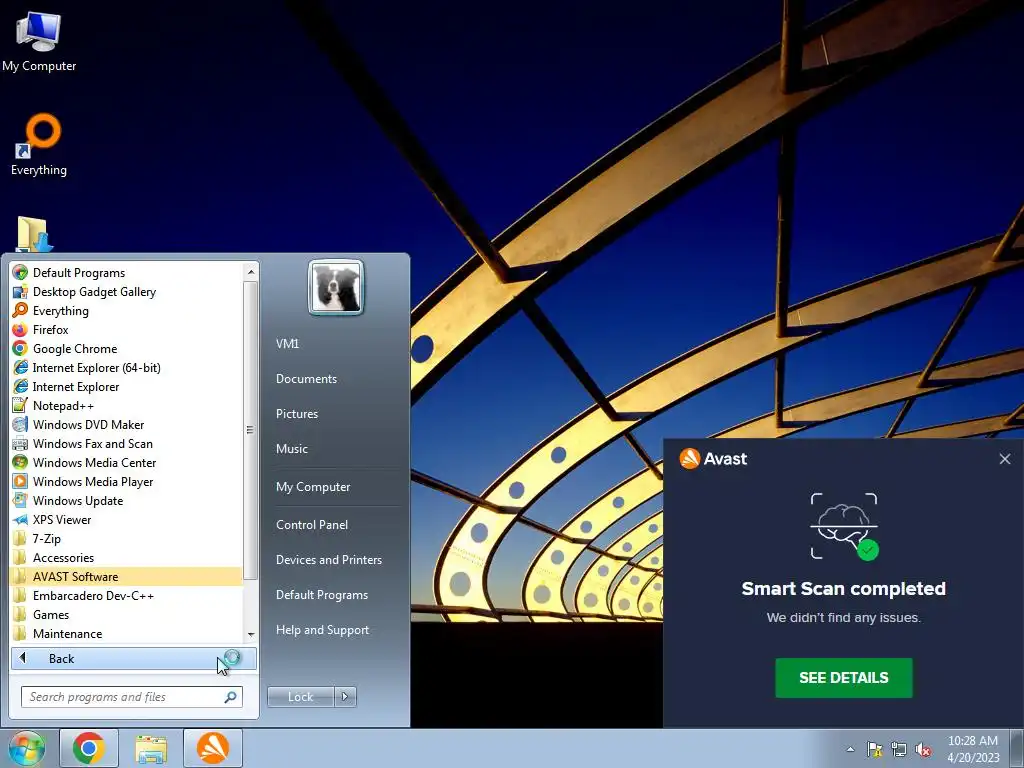Screen dimensions: 1024x768
Task: Open Avast from the taskbar
Action: 213,748
